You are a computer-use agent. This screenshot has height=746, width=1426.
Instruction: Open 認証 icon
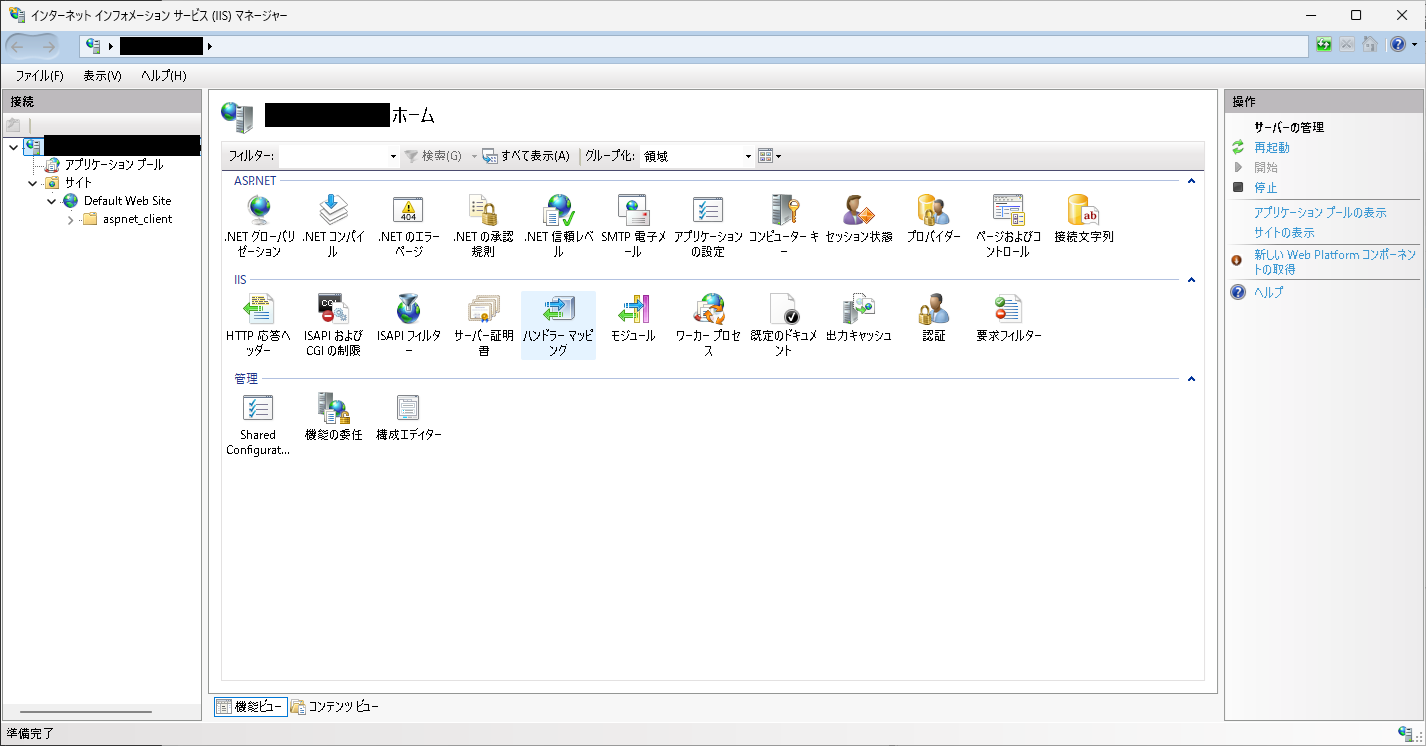(x=933, y=318)
